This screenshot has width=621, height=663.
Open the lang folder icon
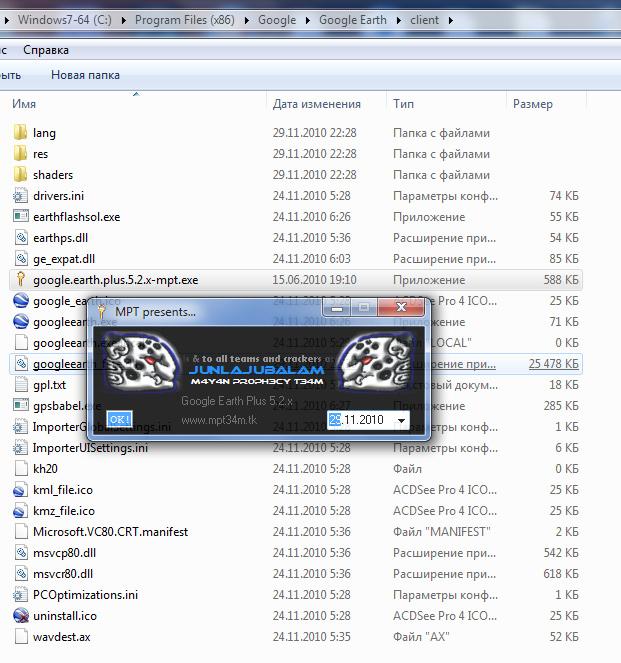(20, 132)
